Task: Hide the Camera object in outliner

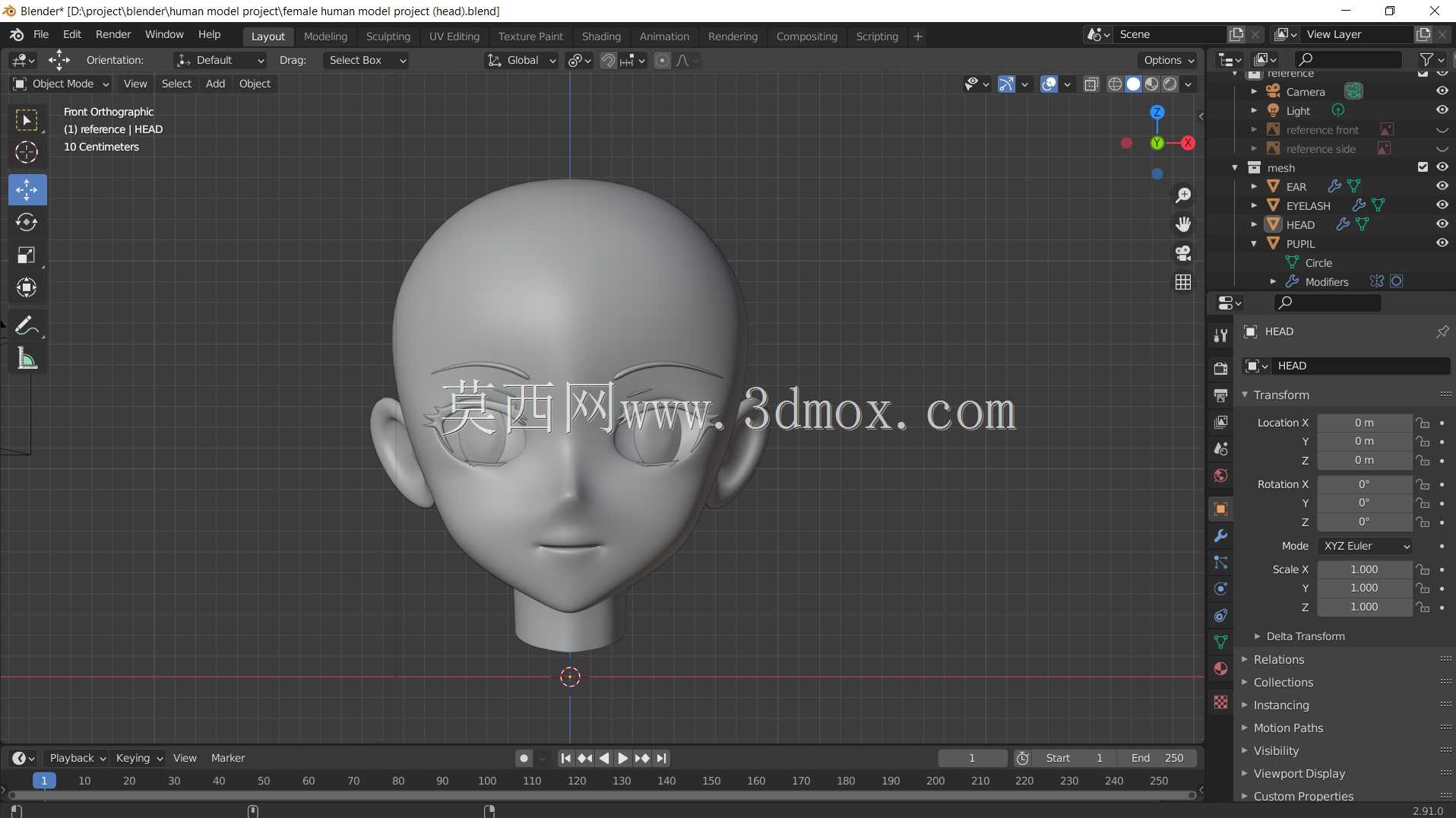Action: pyautogui.click(x=1442, y=90)
